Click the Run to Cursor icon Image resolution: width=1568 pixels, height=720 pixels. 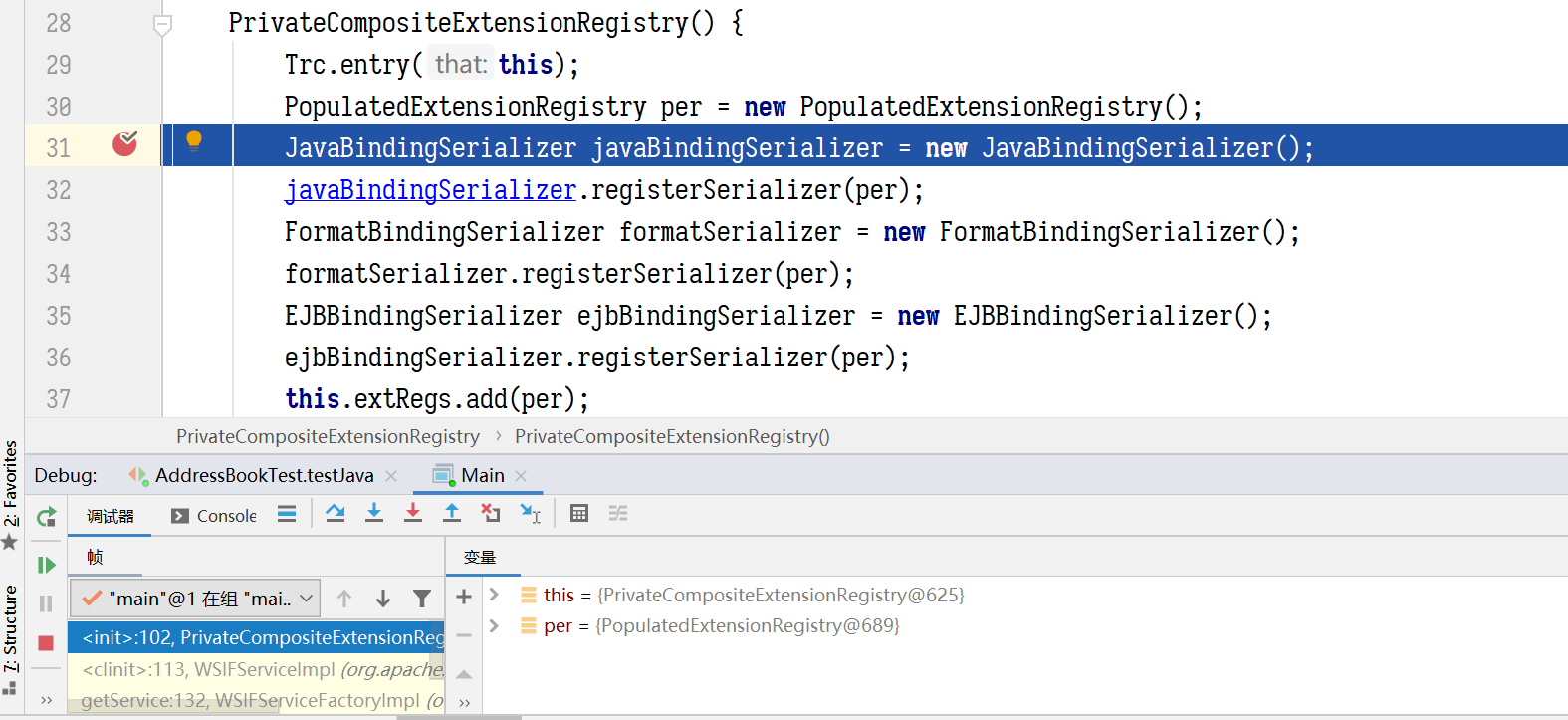(530, 513)
